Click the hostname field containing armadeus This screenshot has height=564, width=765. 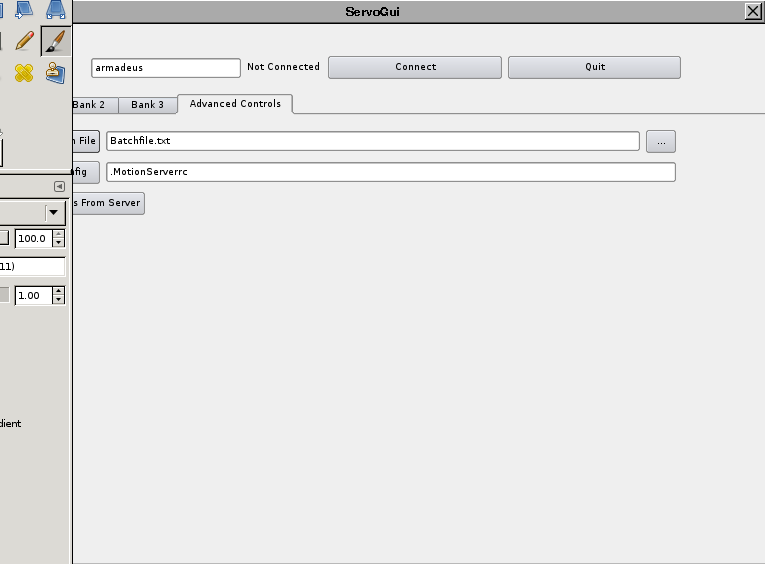(166, 68)
